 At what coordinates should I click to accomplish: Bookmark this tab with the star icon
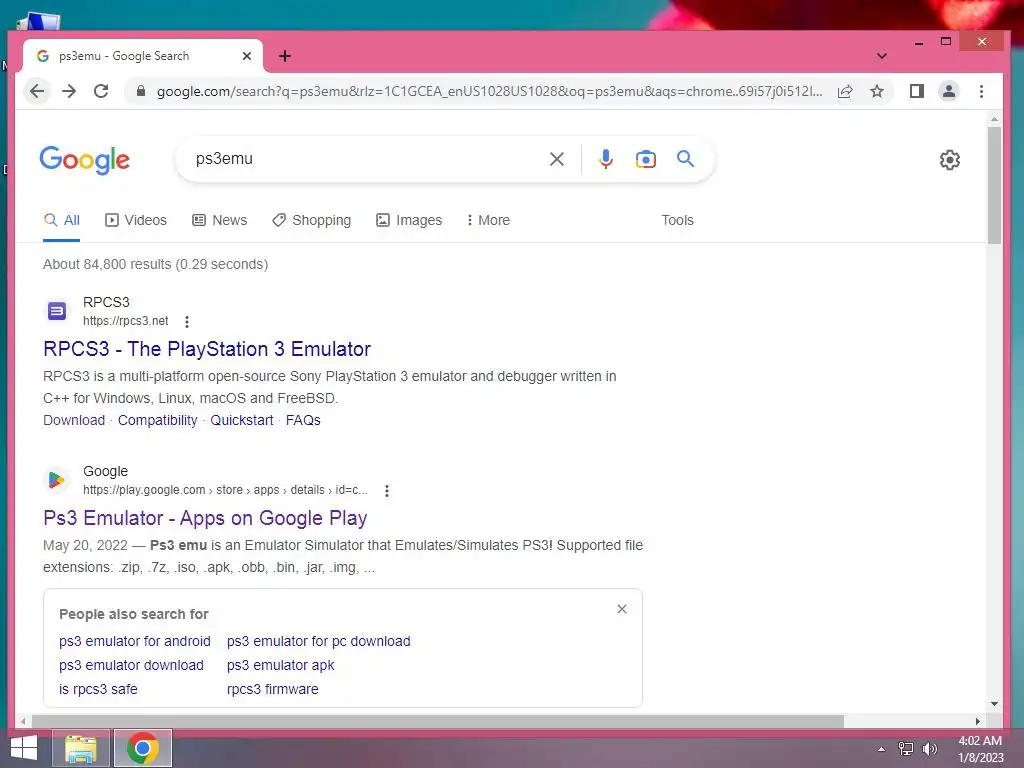pyautogui.click(x=877, y=91)
